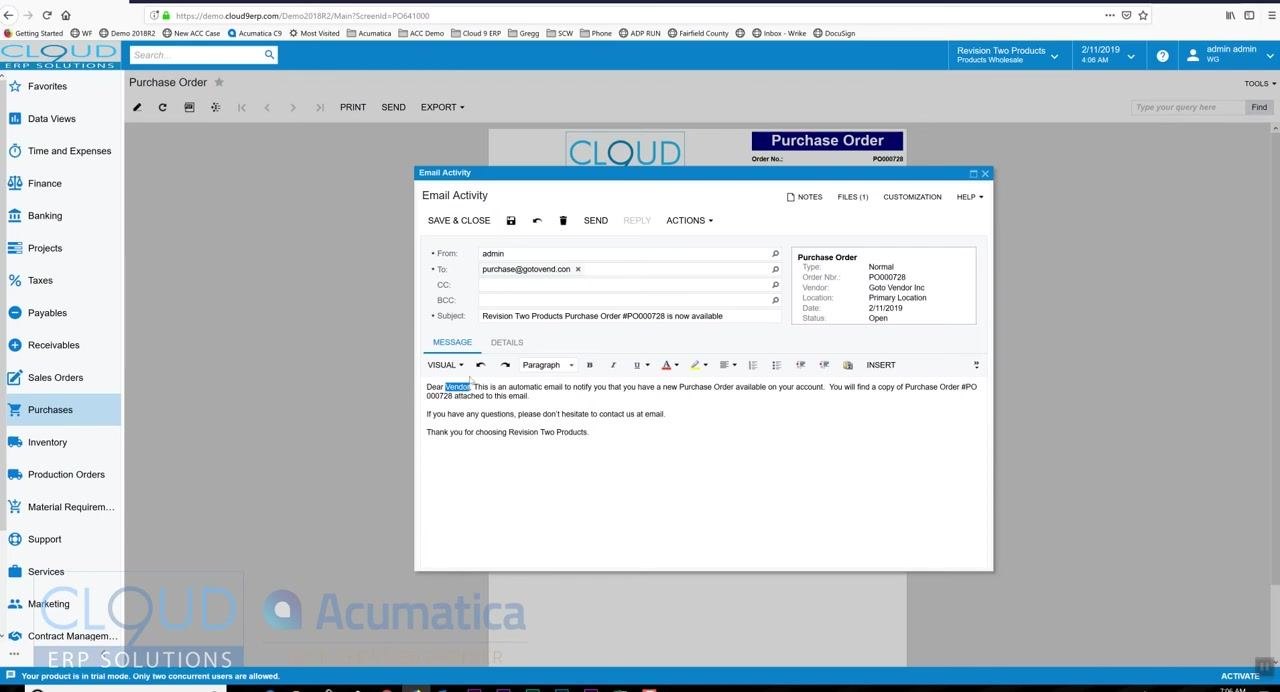Image resolution: width=1280 pixels, height=692 pixels.
Task: Switch to the DETAILS tab
Action: pyautogui.click(x=507, y=343)
